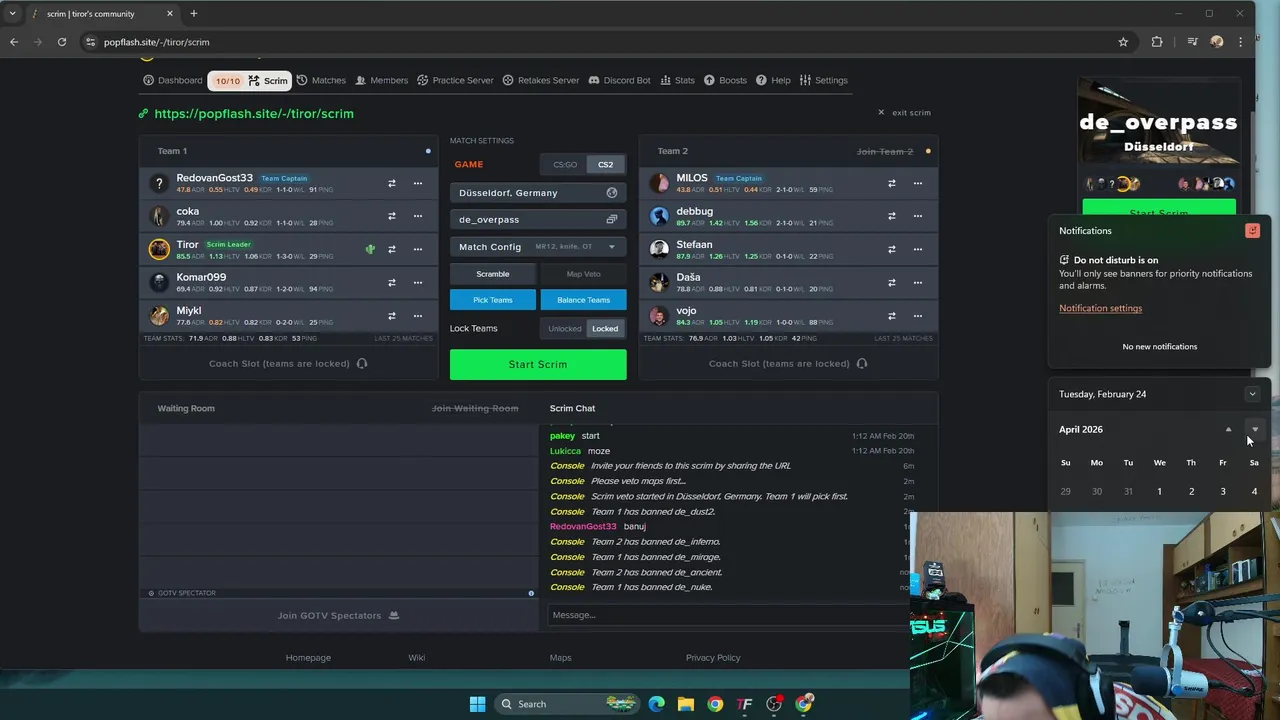Go to Members section
Image resolution: width=1280 pixels, height=720 pixels.
pyautogui.click(x=381, y=80)
